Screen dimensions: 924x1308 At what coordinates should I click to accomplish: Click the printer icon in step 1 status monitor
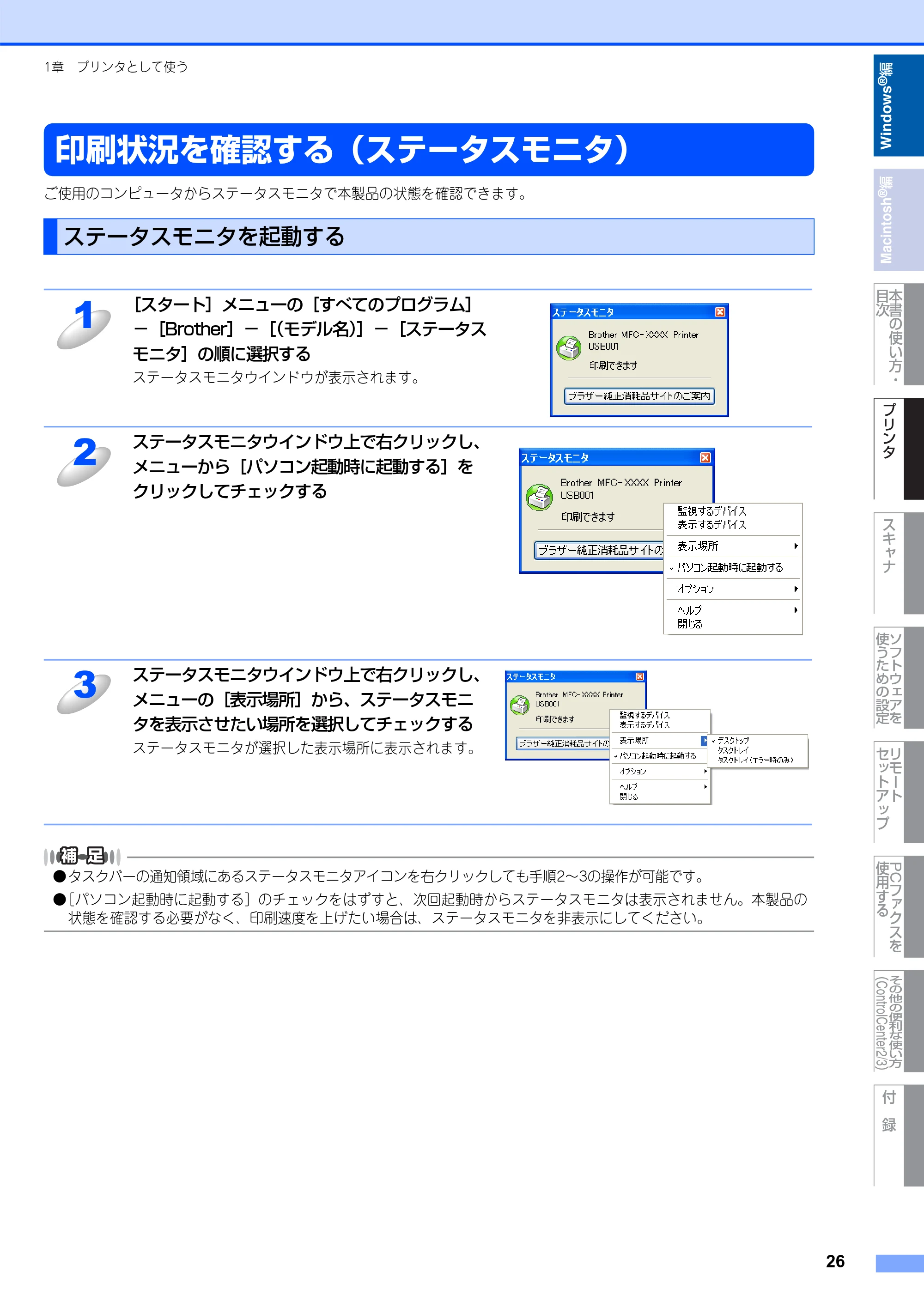pyautogui.click(x=569, y=348)
